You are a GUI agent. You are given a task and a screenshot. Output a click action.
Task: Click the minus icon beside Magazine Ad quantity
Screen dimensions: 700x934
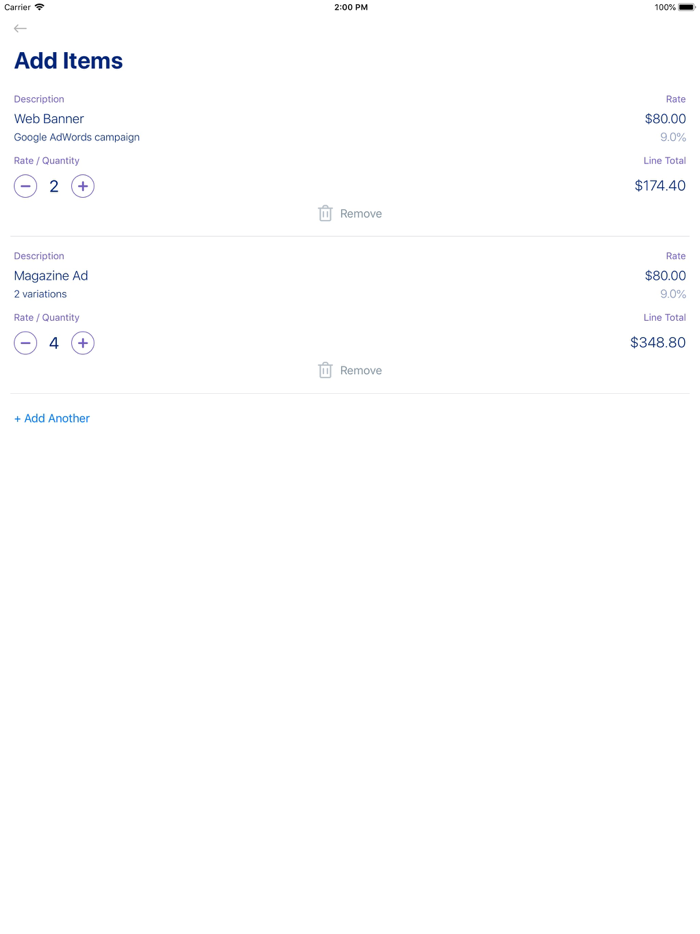[25, 343]
